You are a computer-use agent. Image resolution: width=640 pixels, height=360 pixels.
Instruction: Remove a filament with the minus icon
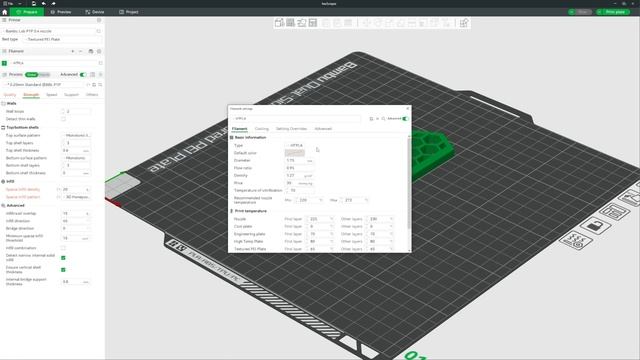pyautogui.click(x=80, y=51)
